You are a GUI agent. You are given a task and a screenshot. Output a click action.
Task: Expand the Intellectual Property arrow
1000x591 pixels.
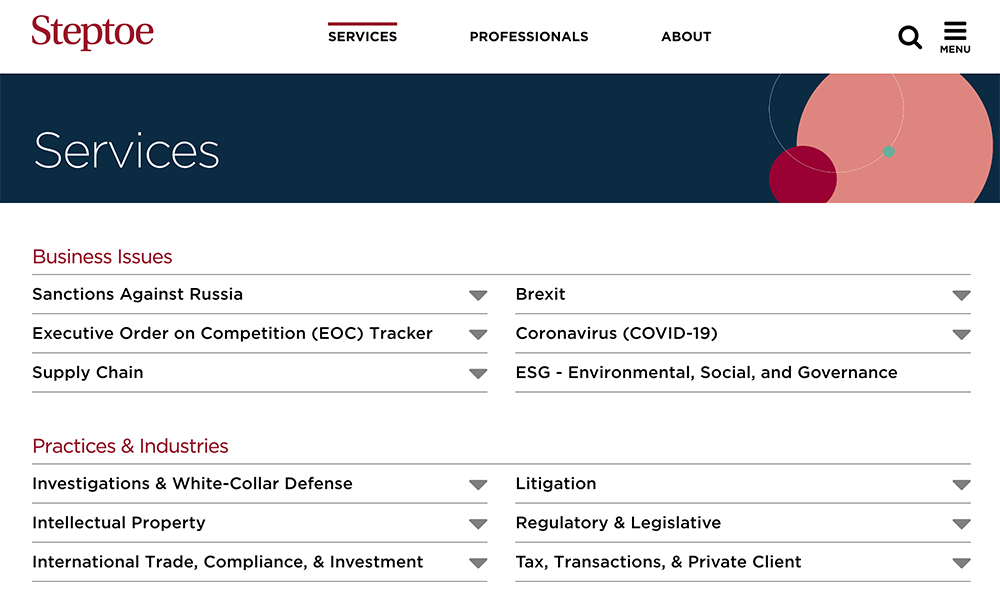click(478, 523)
